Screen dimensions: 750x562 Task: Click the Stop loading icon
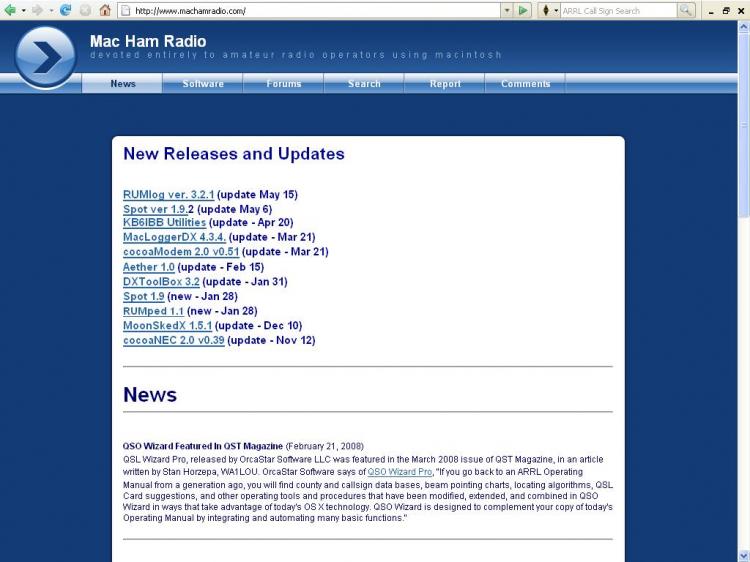tap(85, 10)
